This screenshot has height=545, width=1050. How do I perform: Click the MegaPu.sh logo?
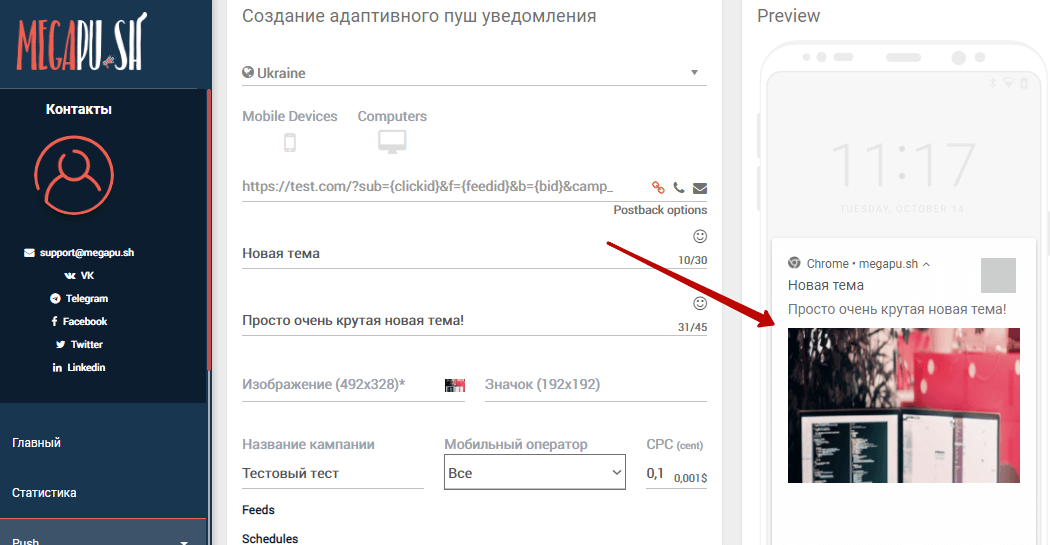[x=81, y=43]
